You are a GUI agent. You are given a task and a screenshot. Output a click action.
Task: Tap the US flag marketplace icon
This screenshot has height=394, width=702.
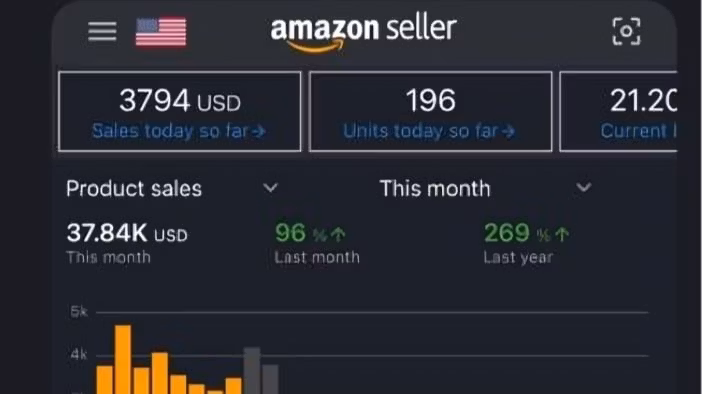[x=161, y=32]
